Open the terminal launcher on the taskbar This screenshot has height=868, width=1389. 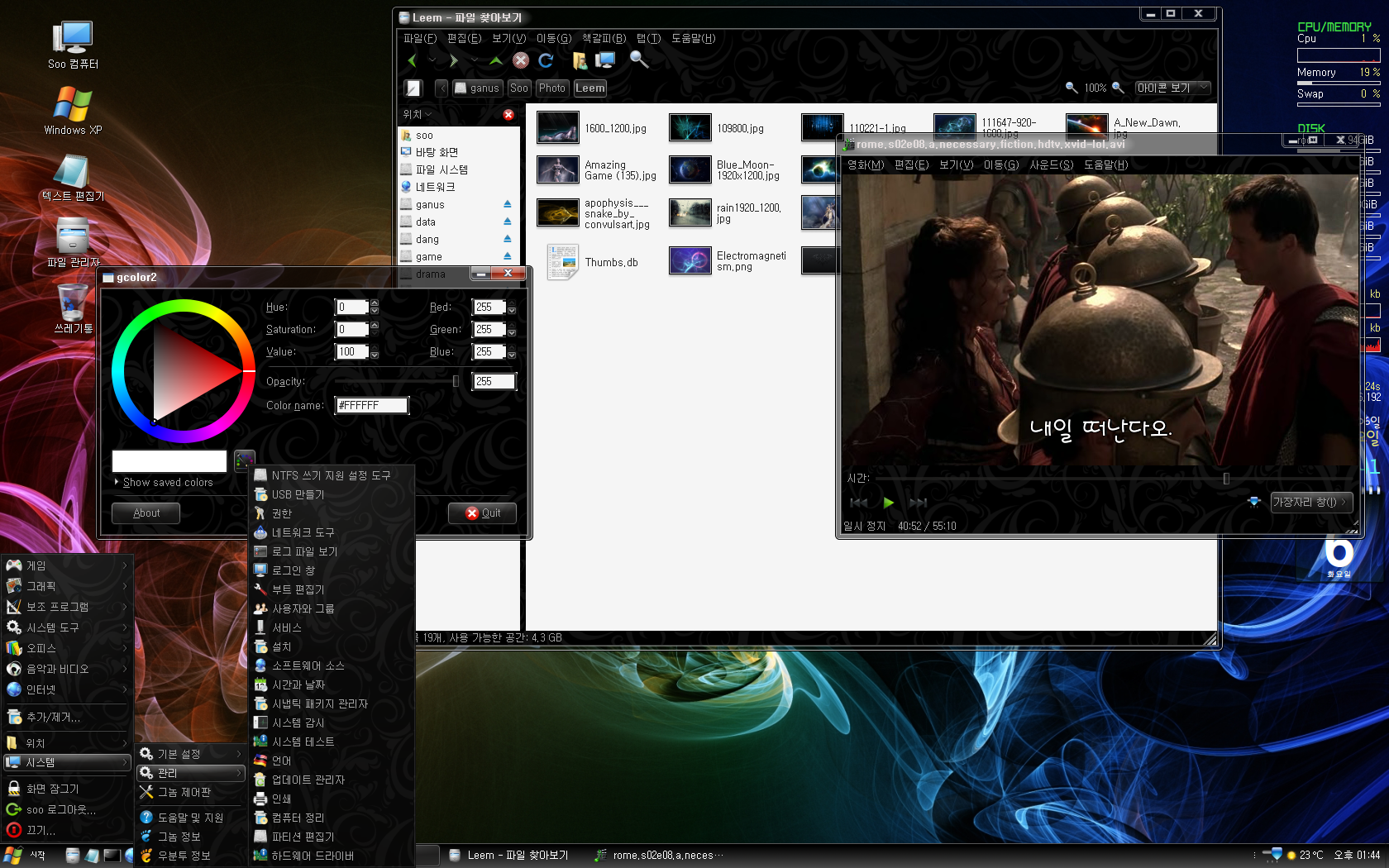tap(112, 855)
